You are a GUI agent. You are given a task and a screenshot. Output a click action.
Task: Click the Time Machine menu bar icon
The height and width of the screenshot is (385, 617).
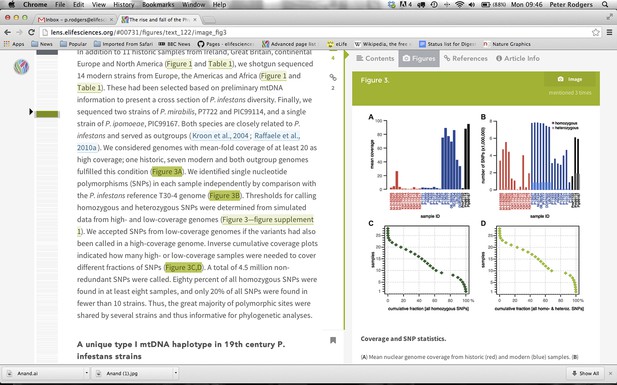point(434,5)
